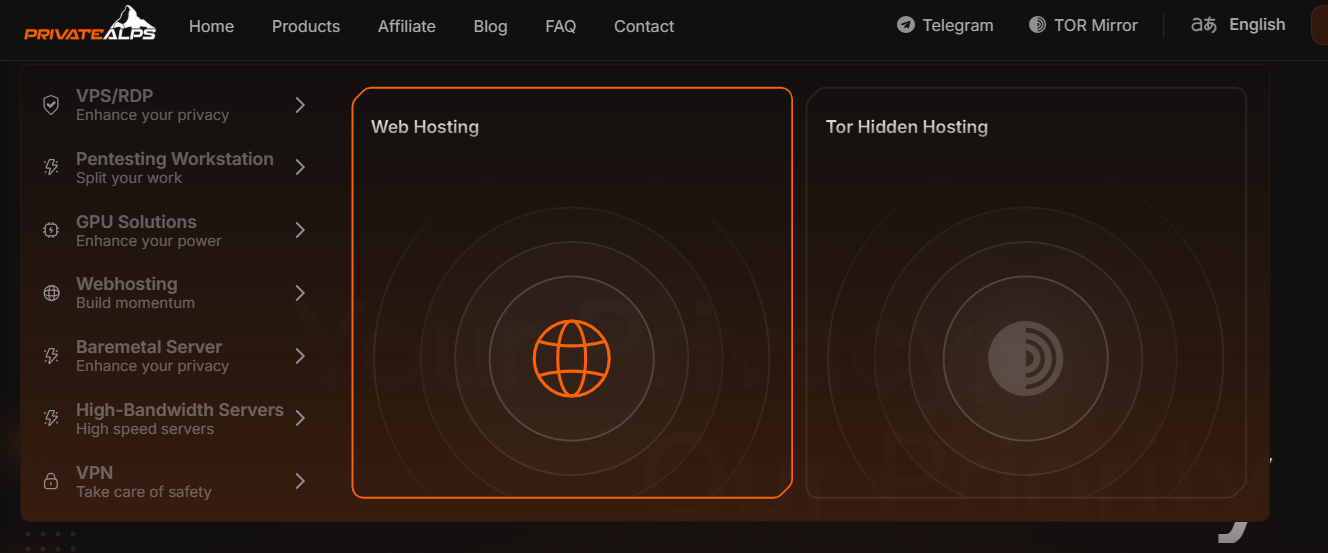Screen dimensions: 1328x553
Task: Click the Webhosting globe icon in sidebar
Action: [51, 293]
